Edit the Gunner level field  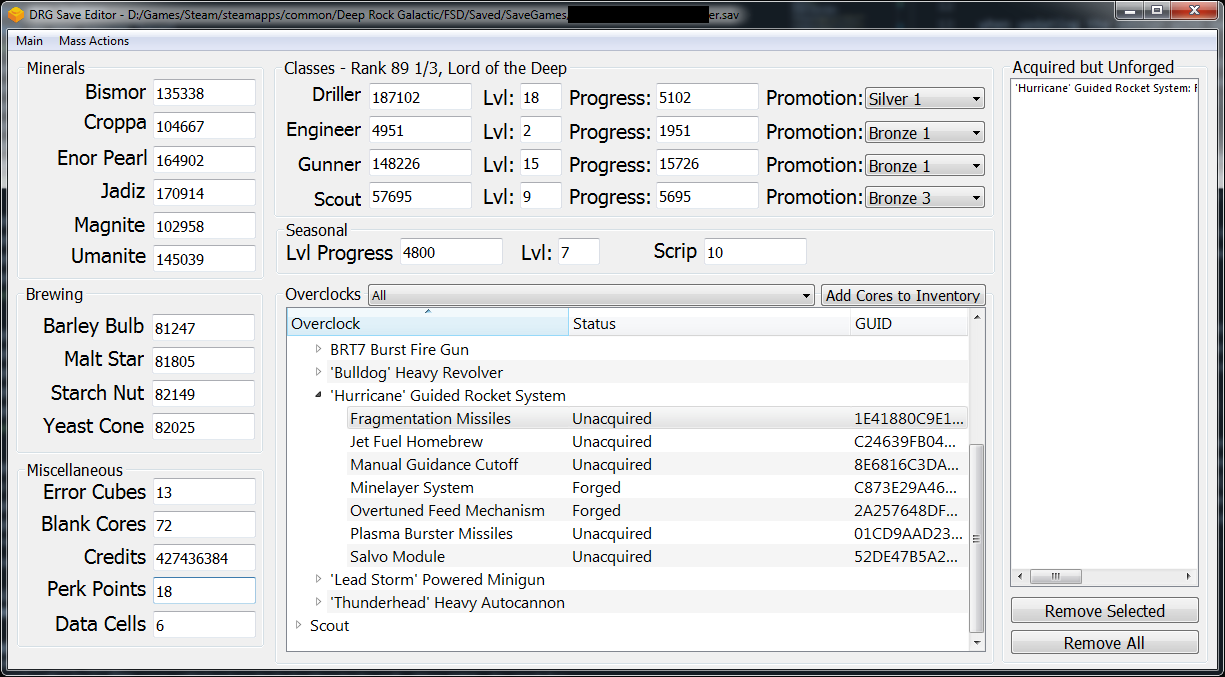tap(541, 163)
